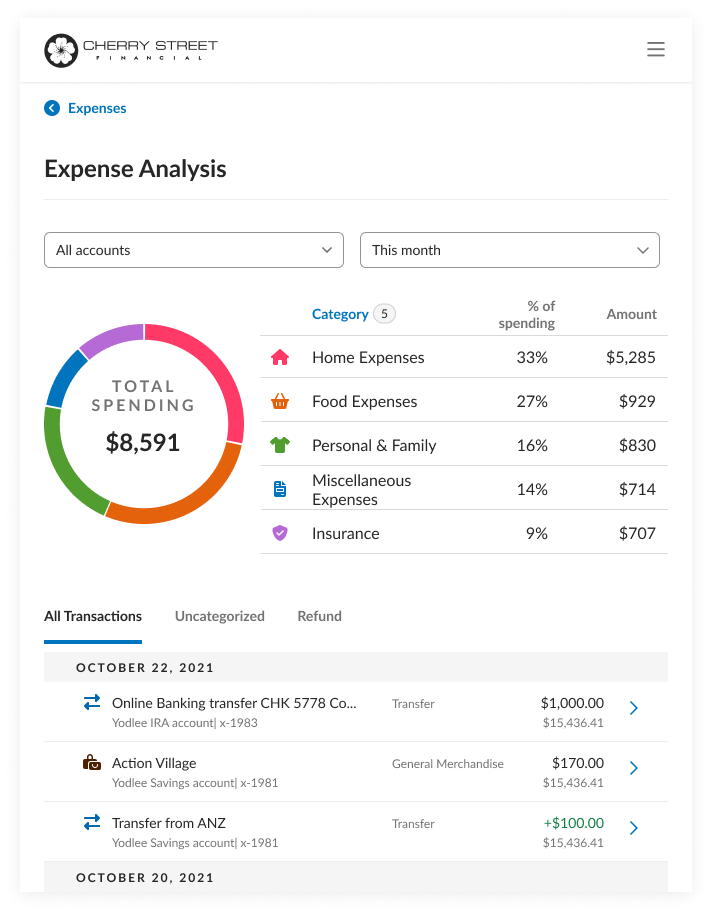Click the briefcase icon next to Action Village

pos(92,760)
